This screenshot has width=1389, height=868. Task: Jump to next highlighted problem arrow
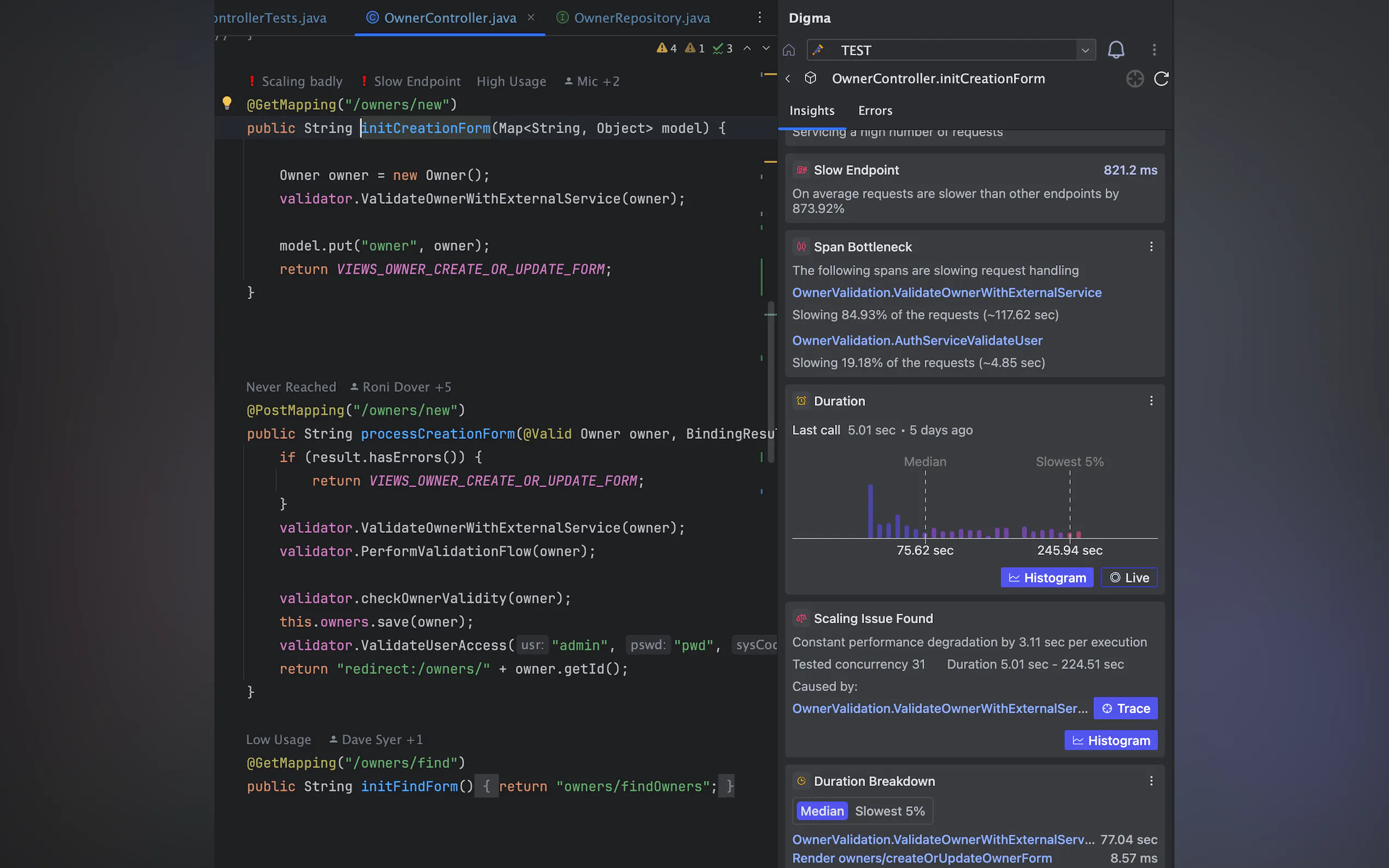tap(766, 49)
